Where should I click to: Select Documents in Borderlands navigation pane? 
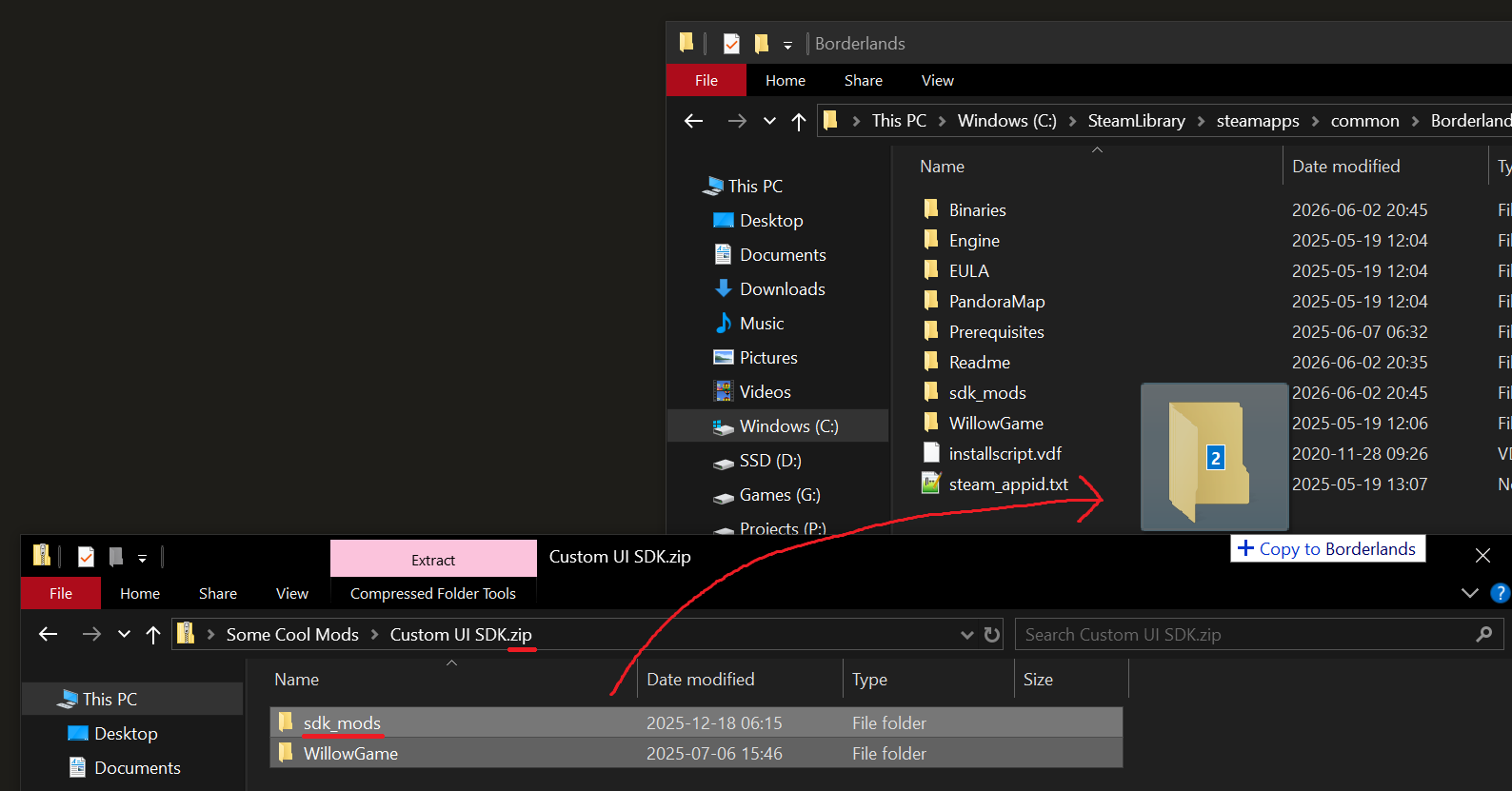tap(769, 255)
